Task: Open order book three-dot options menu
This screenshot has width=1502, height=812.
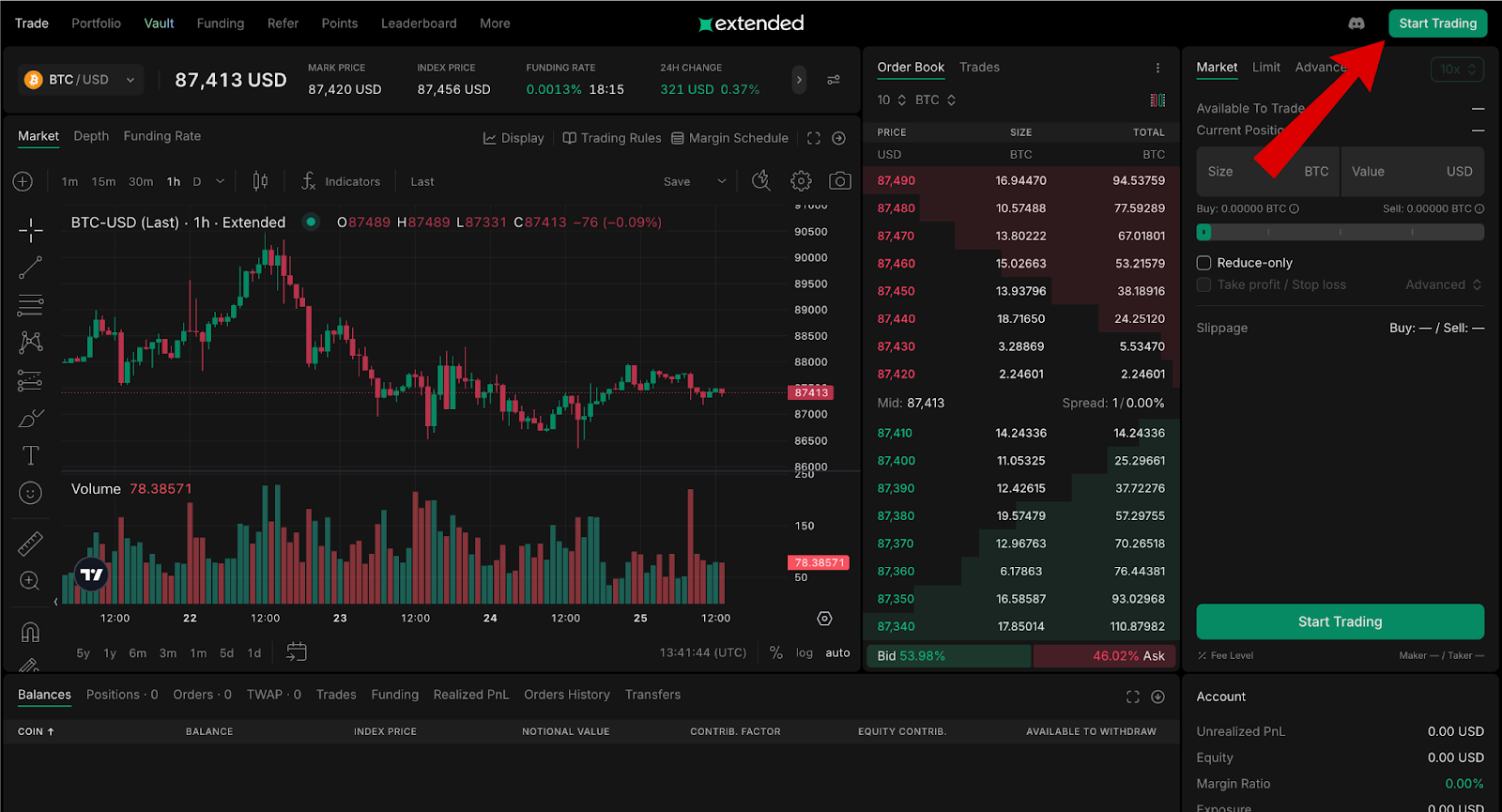Action: click(1157, 68)
